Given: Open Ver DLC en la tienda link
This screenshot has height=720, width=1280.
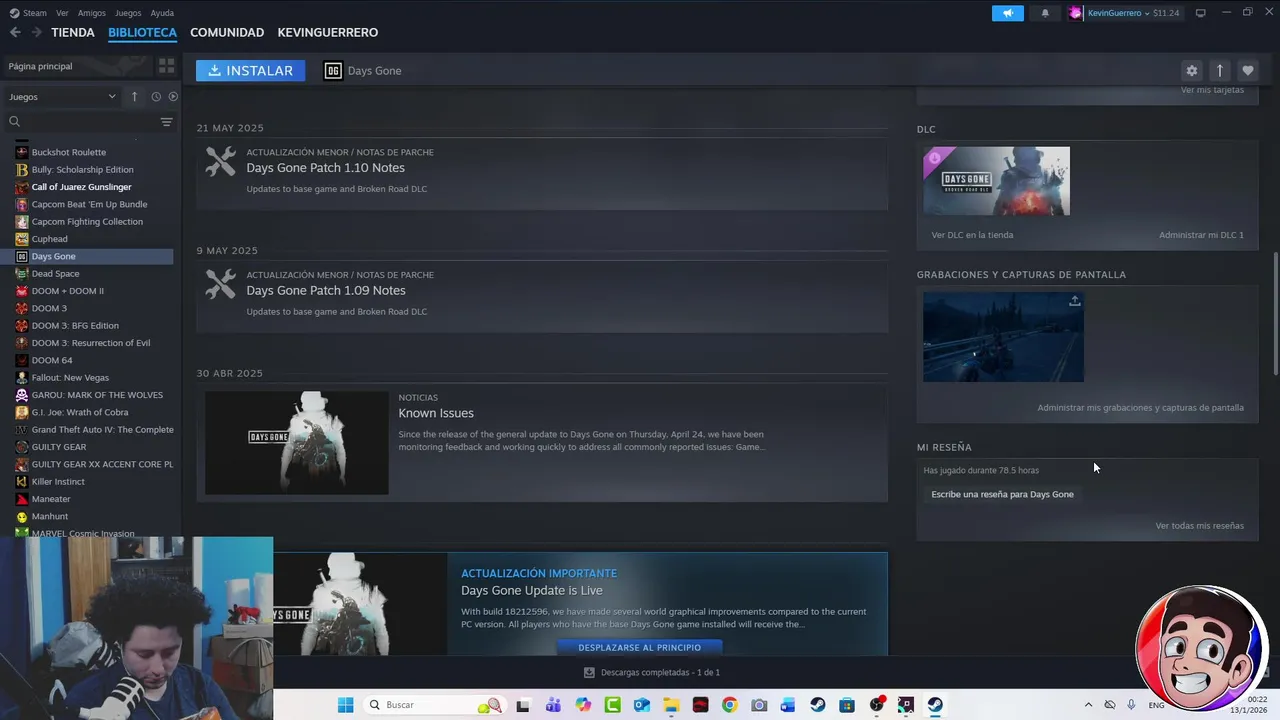Looking at the screenshot, I should pyautogui.click(x=972, y=235).
